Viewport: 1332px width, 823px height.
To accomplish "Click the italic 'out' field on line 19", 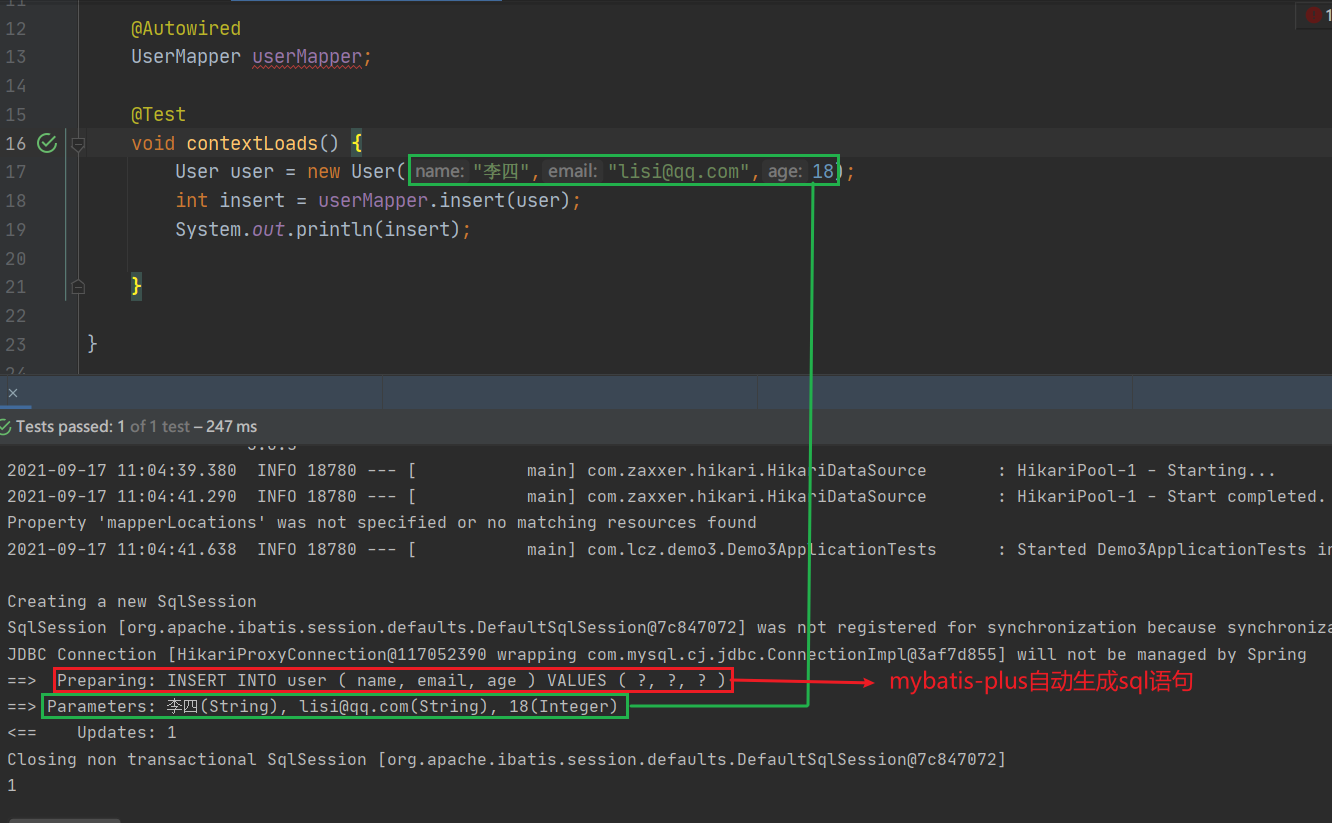I will coord(268,230).
